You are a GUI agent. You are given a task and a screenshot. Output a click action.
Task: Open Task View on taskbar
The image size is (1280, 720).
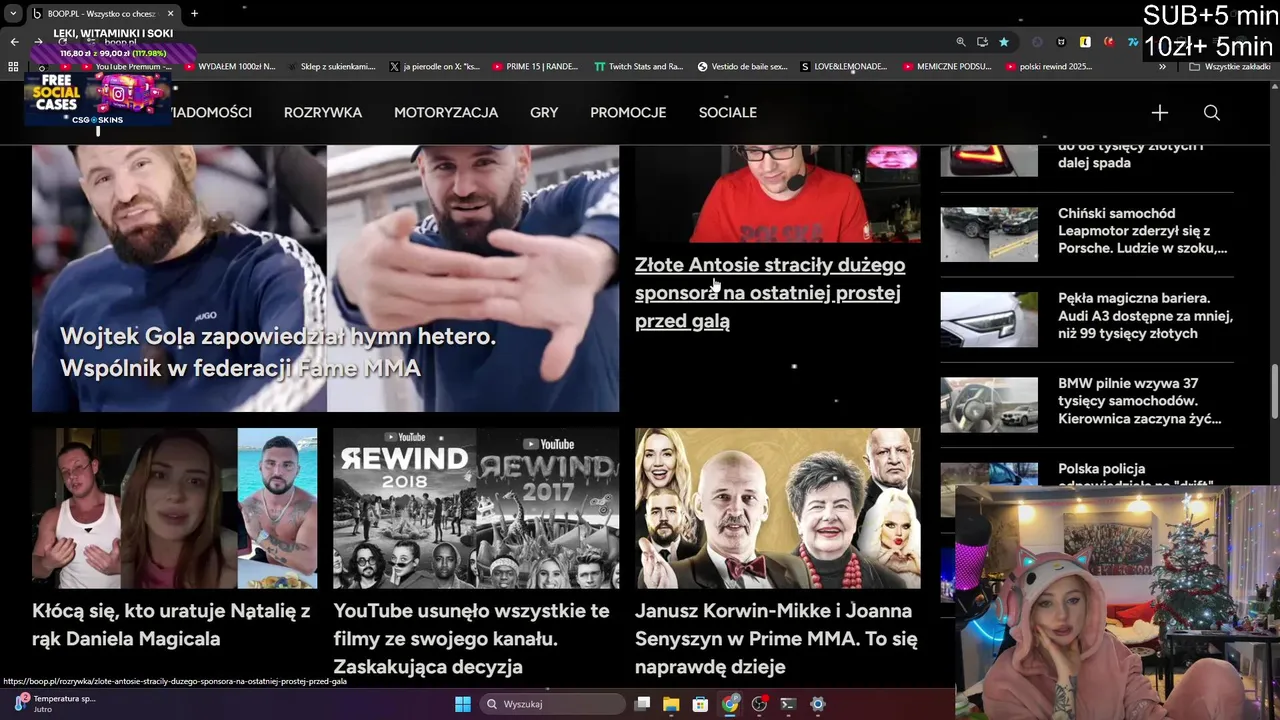pos(643,704)
